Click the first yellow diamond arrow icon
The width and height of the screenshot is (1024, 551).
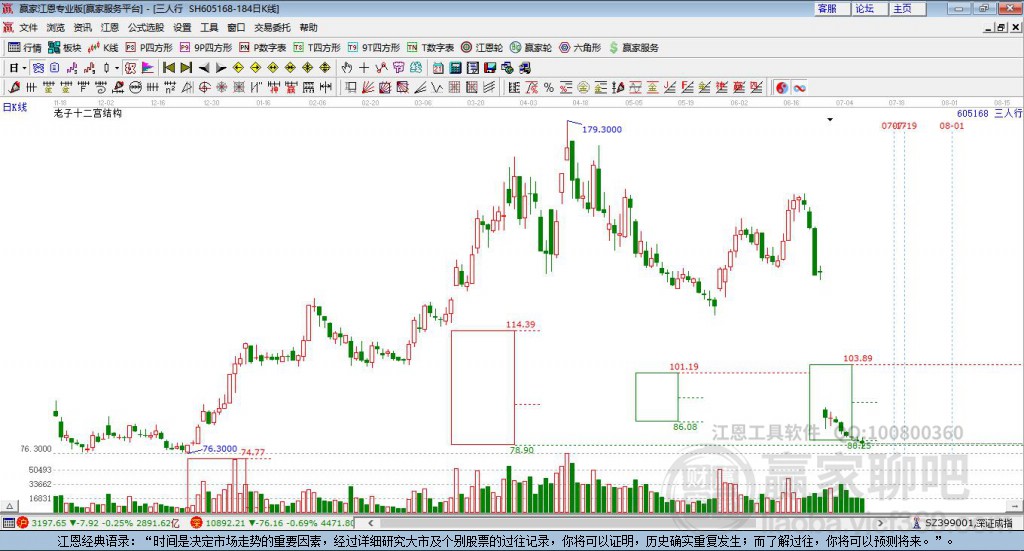(x=238, y=68)
